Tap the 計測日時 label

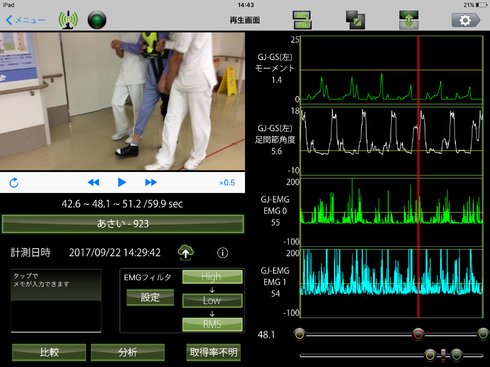click(x=31, y=253)
